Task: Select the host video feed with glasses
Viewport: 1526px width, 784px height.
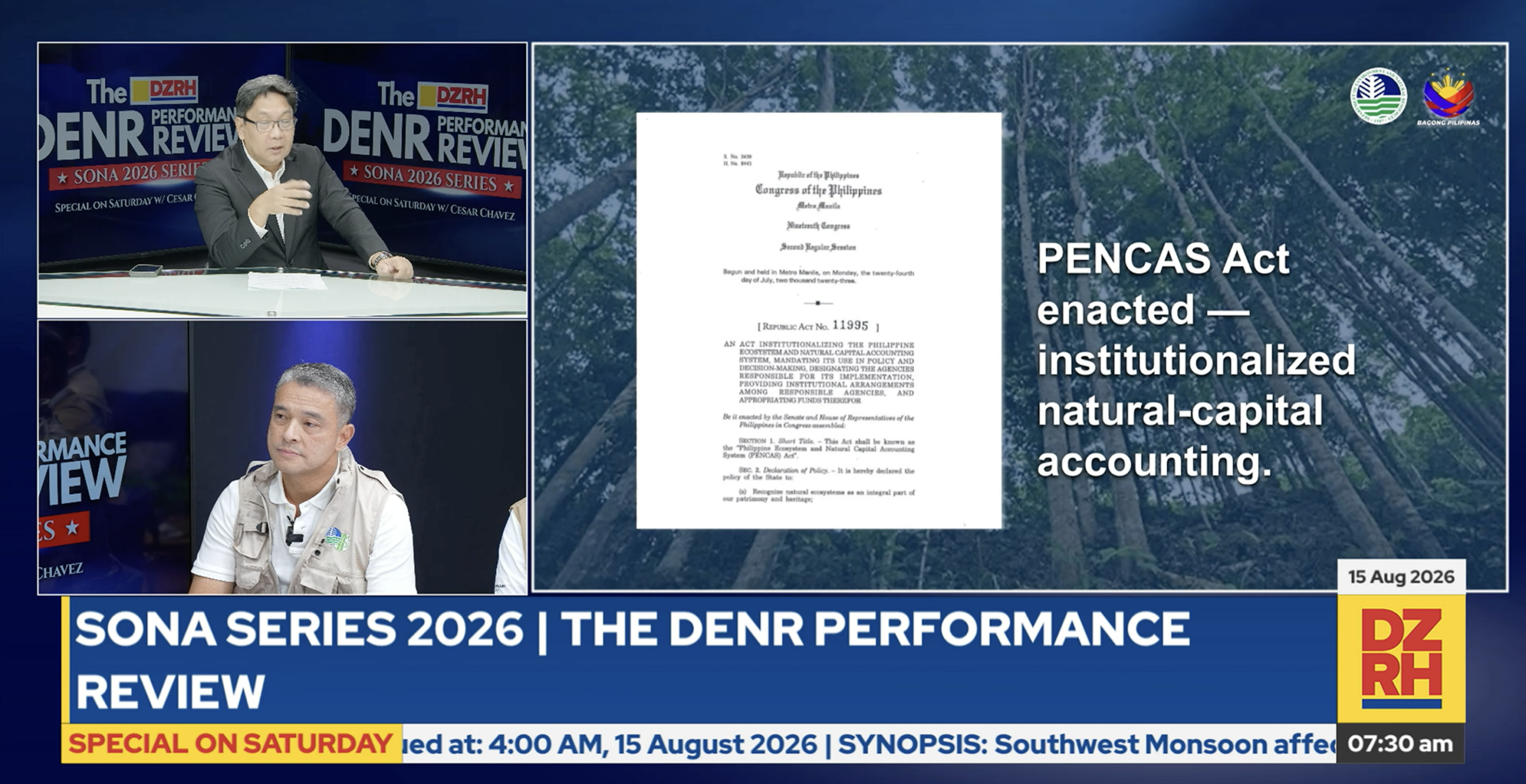Action: point(283,180)
